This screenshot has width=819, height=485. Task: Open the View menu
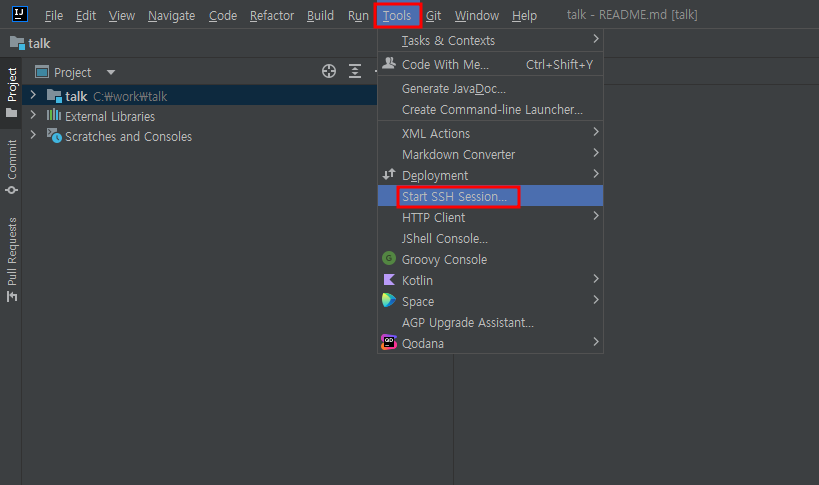122,16
